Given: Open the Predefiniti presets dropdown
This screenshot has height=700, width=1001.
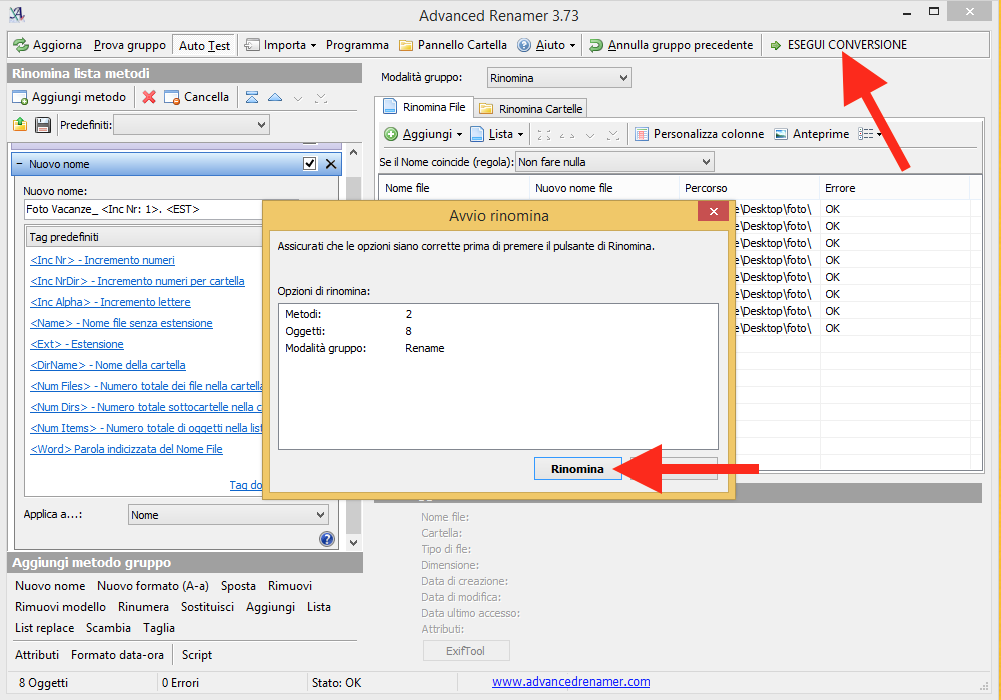Looking at the screenshot, I should 191,124.
